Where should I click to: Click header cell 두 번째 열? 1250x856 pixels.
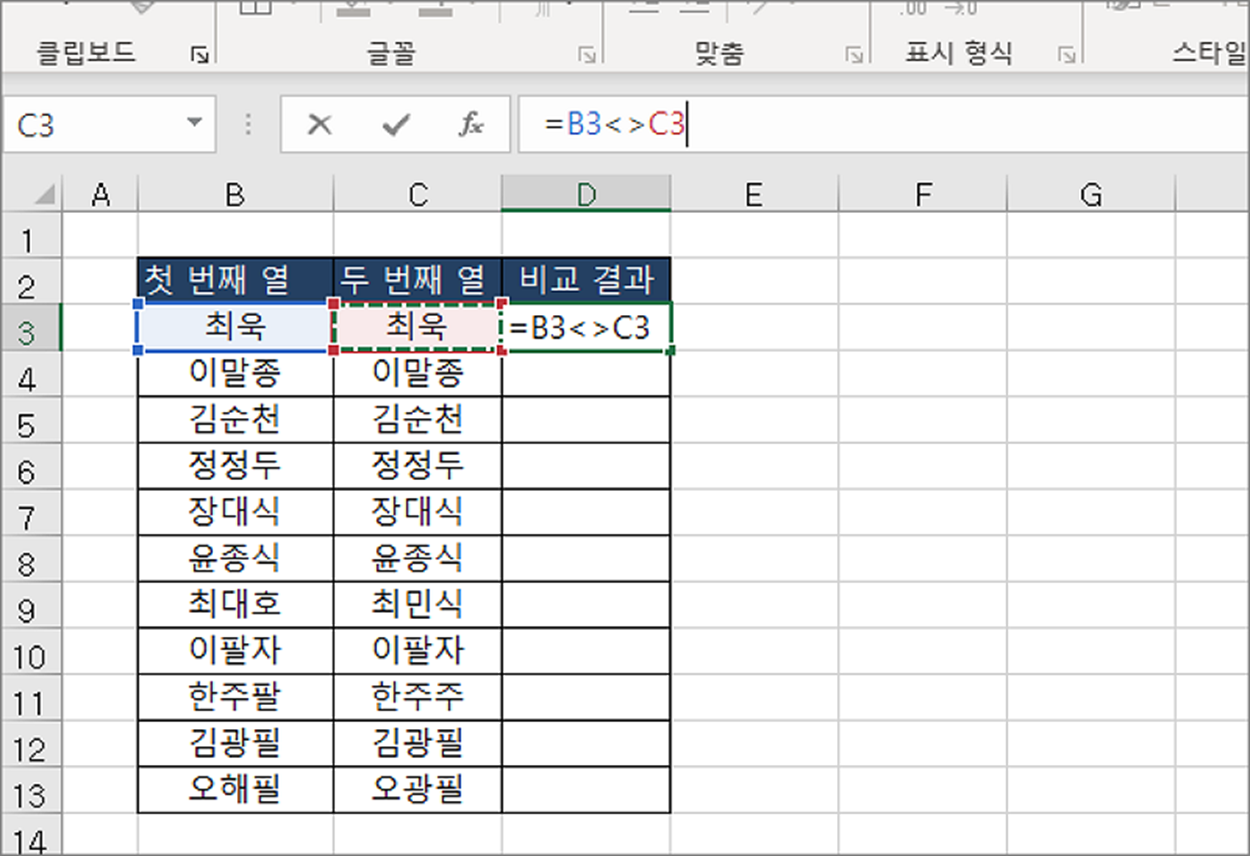point(418,280)
